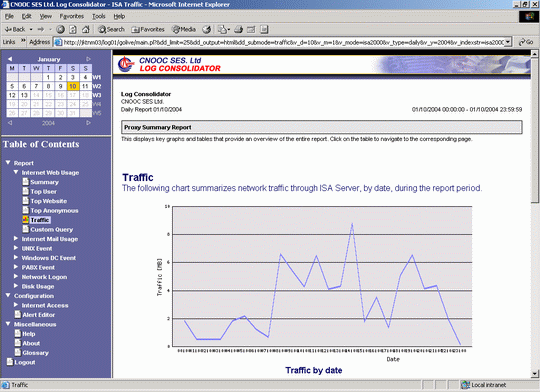Viewport: 540px width, 392px height.
Task: Click the Back toolbar button
Action: point(15,29)
